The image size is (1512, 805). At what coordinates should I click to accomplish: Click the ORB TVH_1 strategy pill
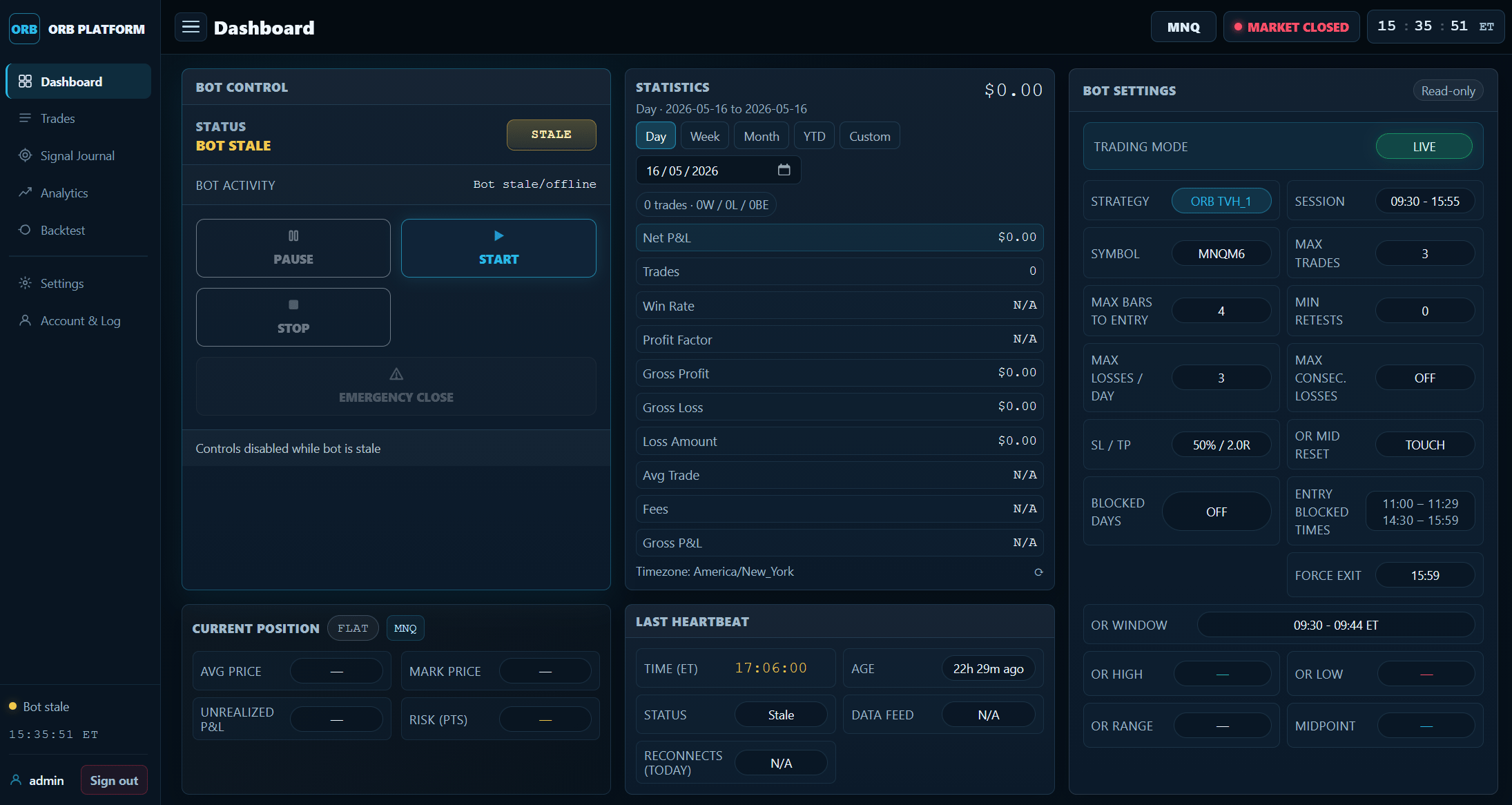1221,201
